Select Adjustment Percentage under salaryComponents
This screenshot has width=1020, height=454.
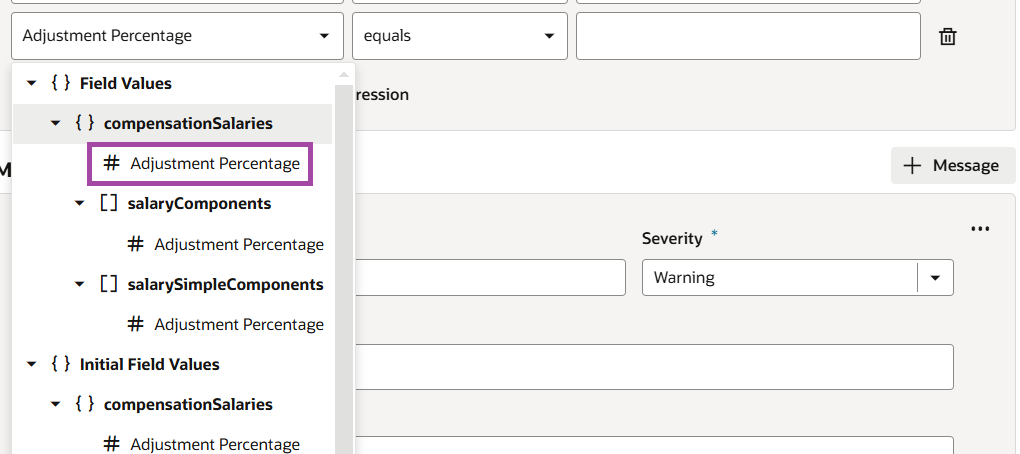(x=239, y=244)
